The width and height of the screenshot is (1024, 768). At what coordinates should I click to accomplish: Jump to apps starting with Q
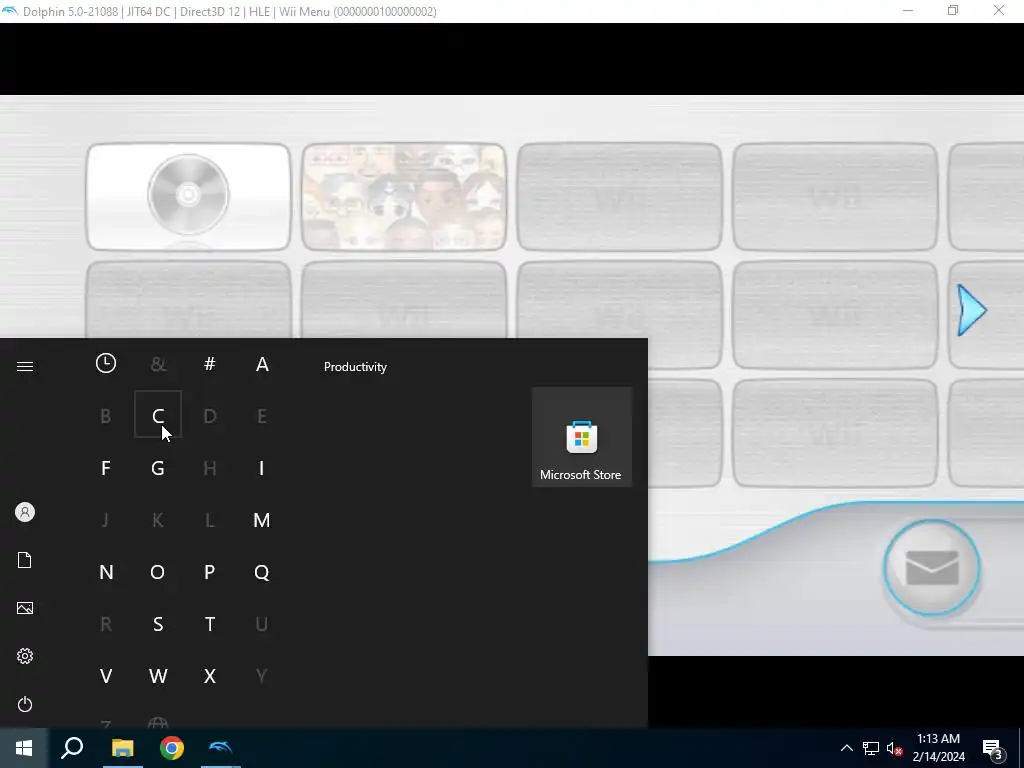click(x=262, y=572)
